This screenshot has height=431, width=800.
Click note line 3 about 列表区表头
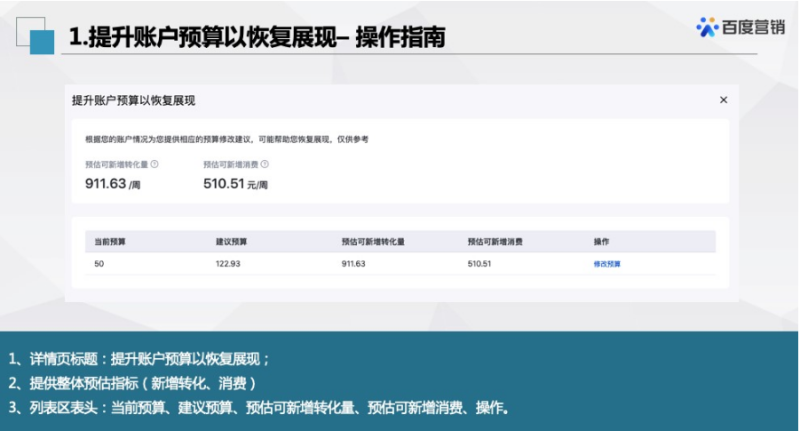(259, 408)
